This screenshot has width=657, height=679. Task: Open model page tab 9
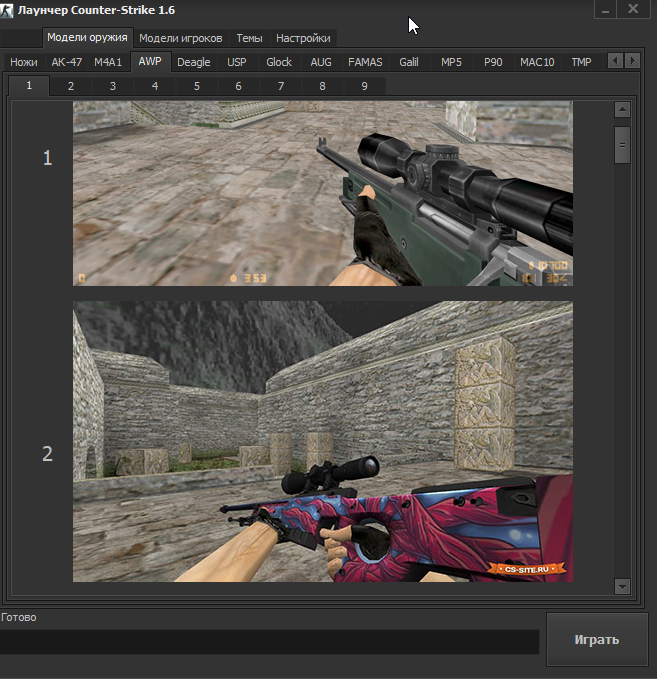point(364,86)
